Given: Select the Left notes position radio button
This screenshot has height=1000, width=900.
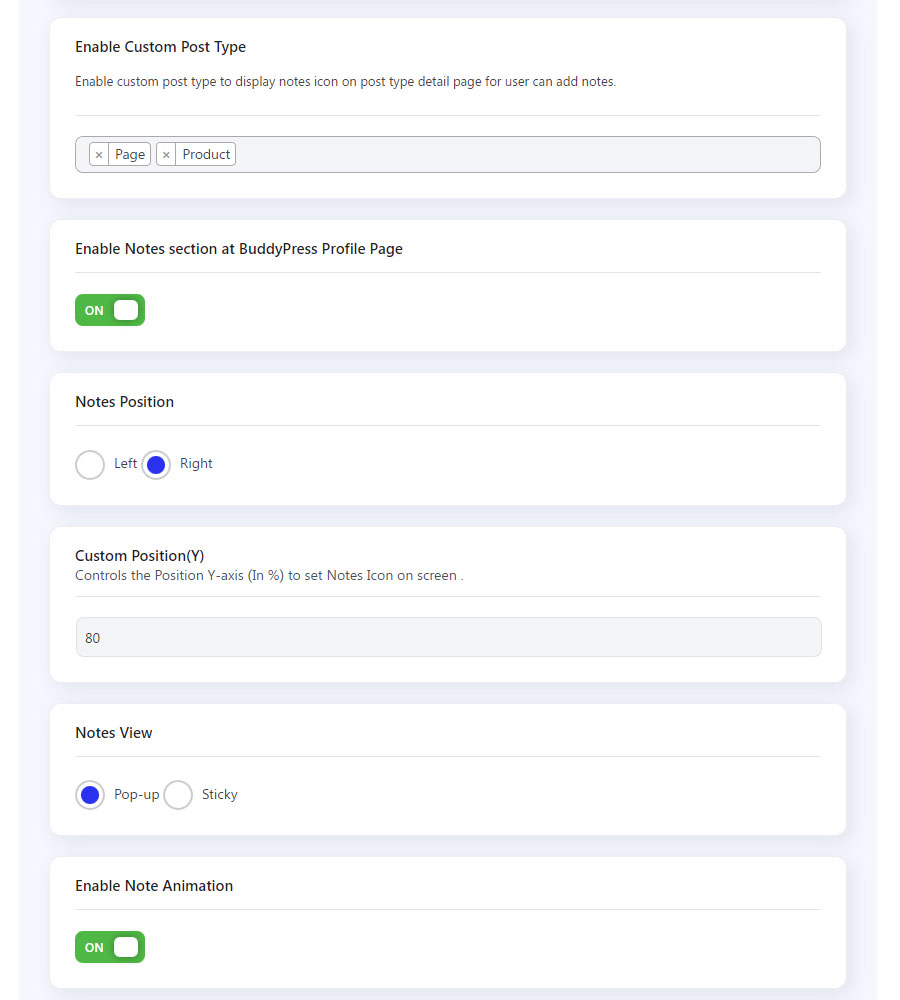Looking at the screenshot, I should pos(90,464).
